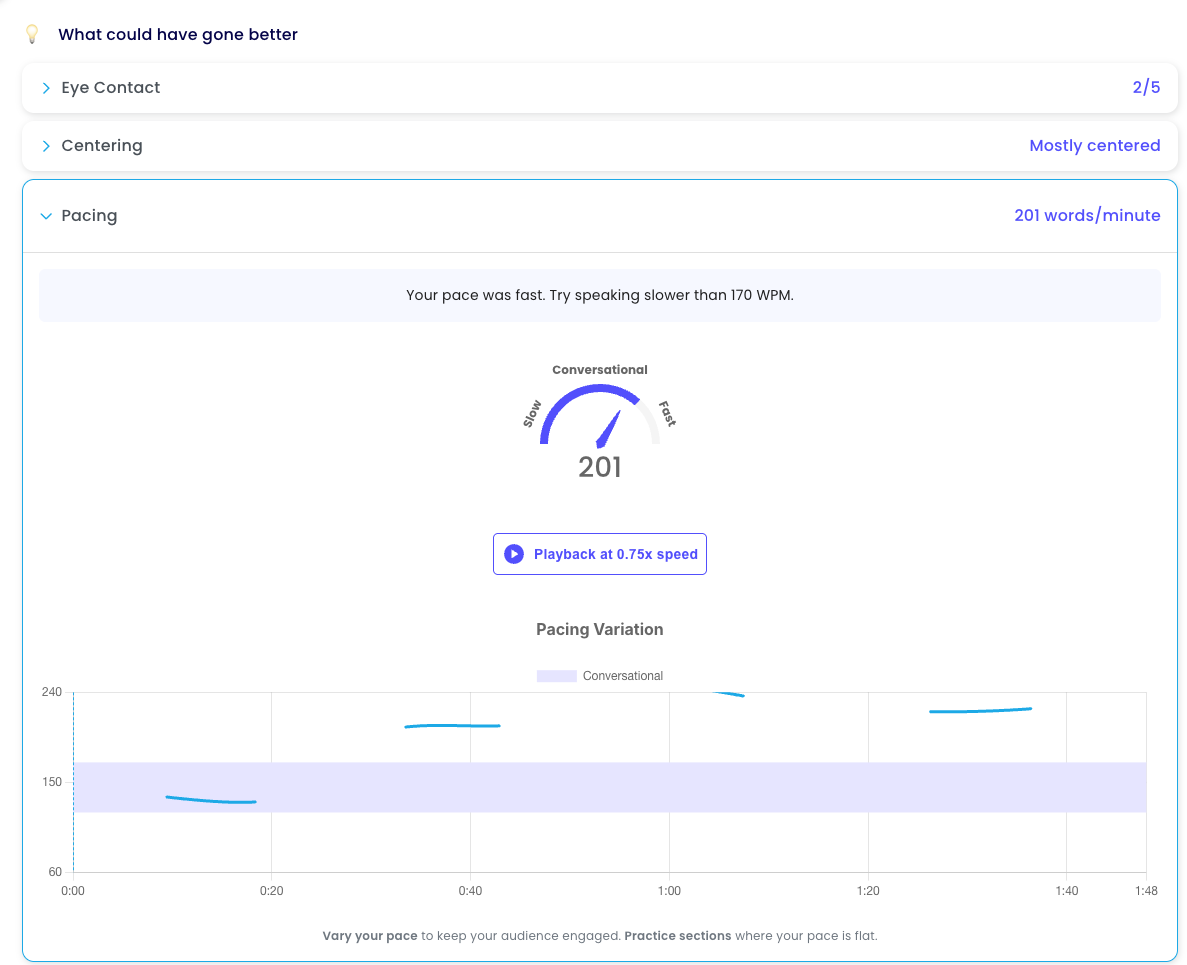Click the pace line segment near 0:40
Image resolution: width=1187 pixels, height=965 pixels.
(x=452, y=725)
